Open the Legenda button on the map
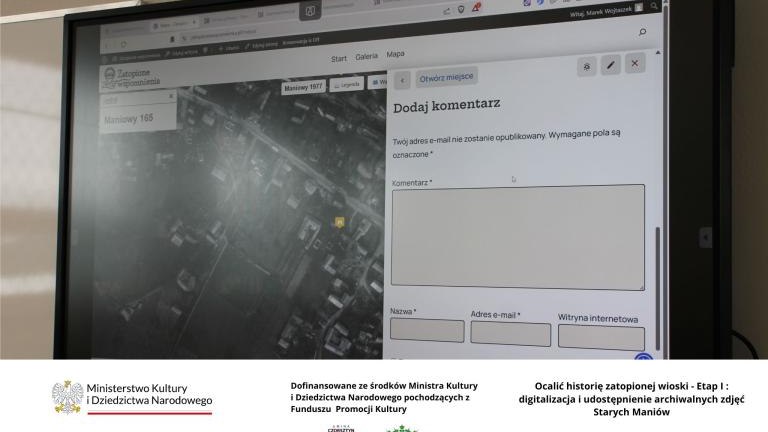The height and width of the screenshot is (432, 768). [347, 84]
